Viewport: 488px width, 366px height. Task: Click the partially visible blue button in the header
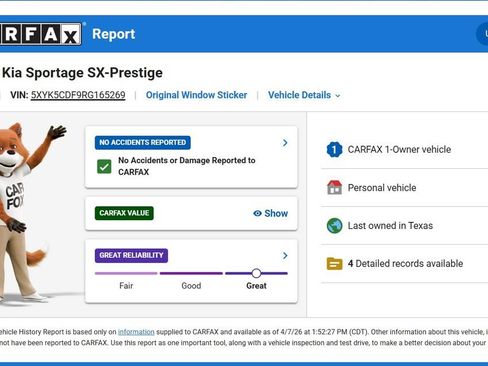click(x=482, y=34)
